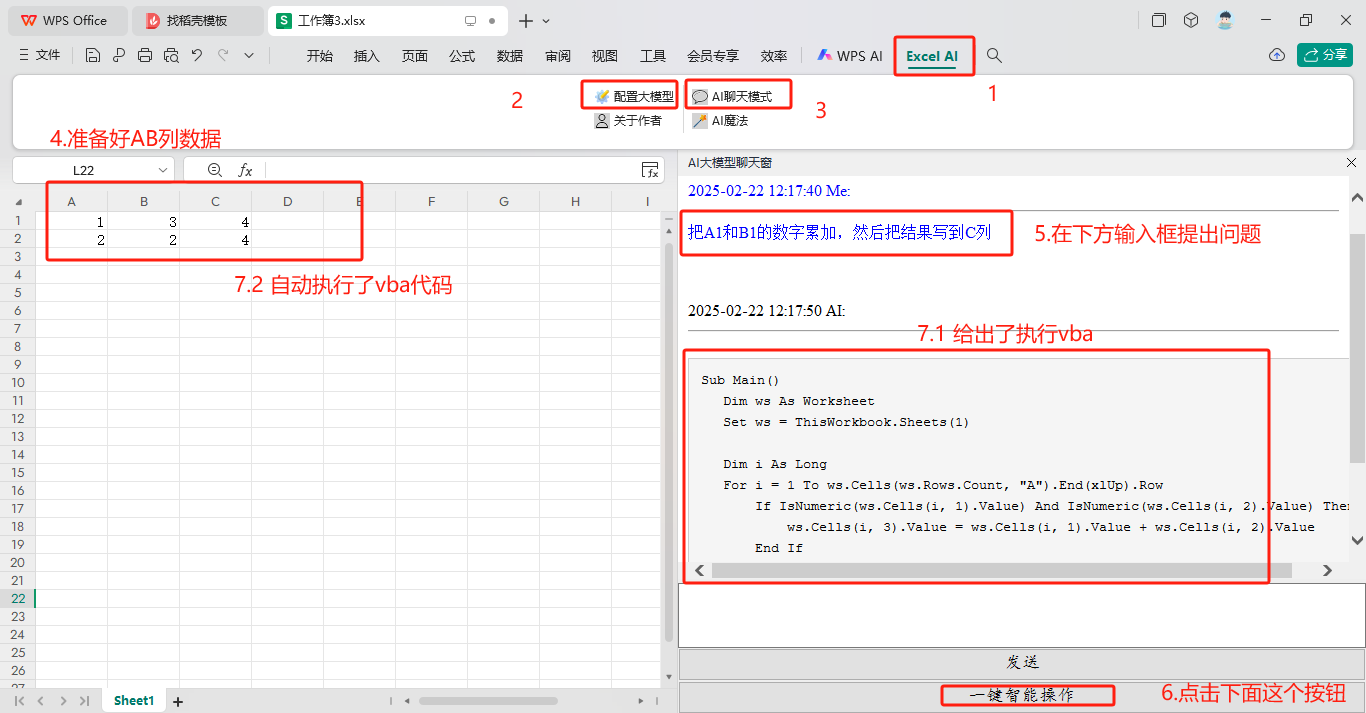
Task: Click the 分享 share button
Action: pyautogui.click(x=1325, y=55)
